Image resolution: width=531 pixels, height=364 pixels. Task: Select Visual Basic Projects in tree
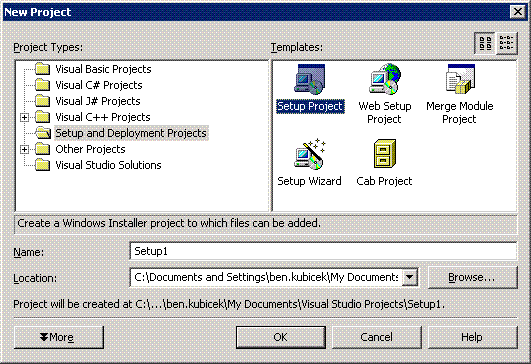[x=103, y=69]
